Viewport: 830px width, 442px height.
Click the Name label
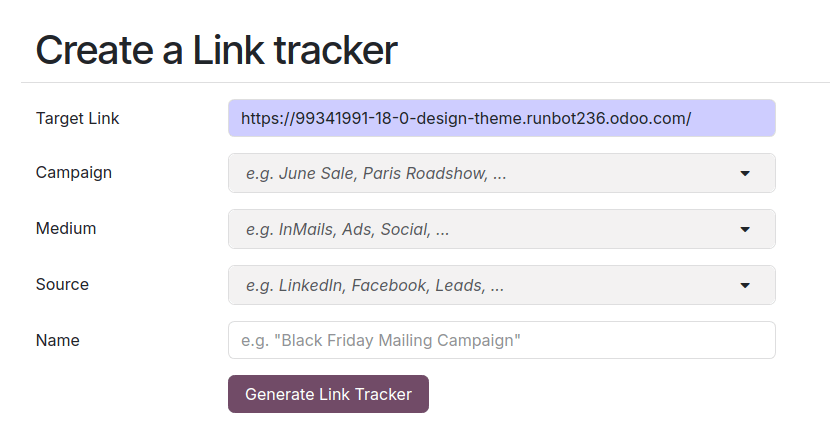tap(57, 340)
